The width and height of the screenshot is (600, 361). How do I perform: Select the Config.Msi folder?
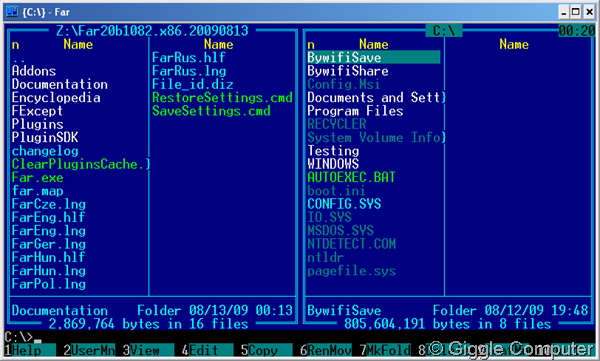[344, 84]
